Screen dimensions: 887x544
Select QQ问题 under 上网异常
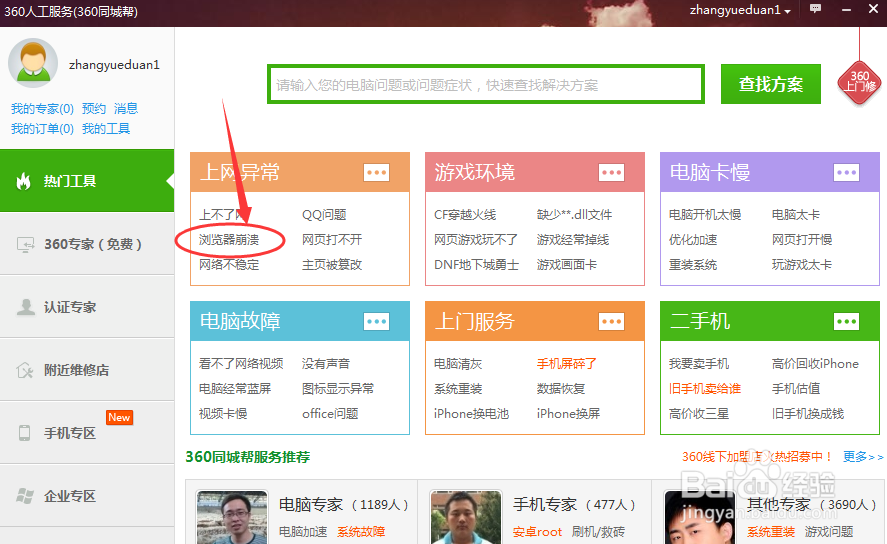pos(324,215)
